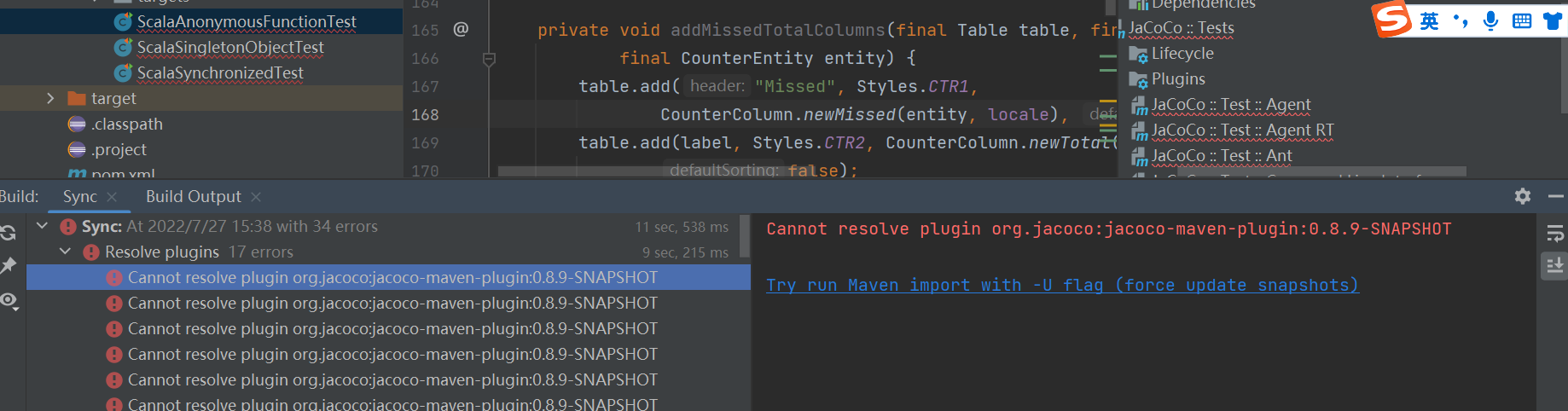Select JaCoCo :: Test :: Agent RT module

coord(1242,130)
